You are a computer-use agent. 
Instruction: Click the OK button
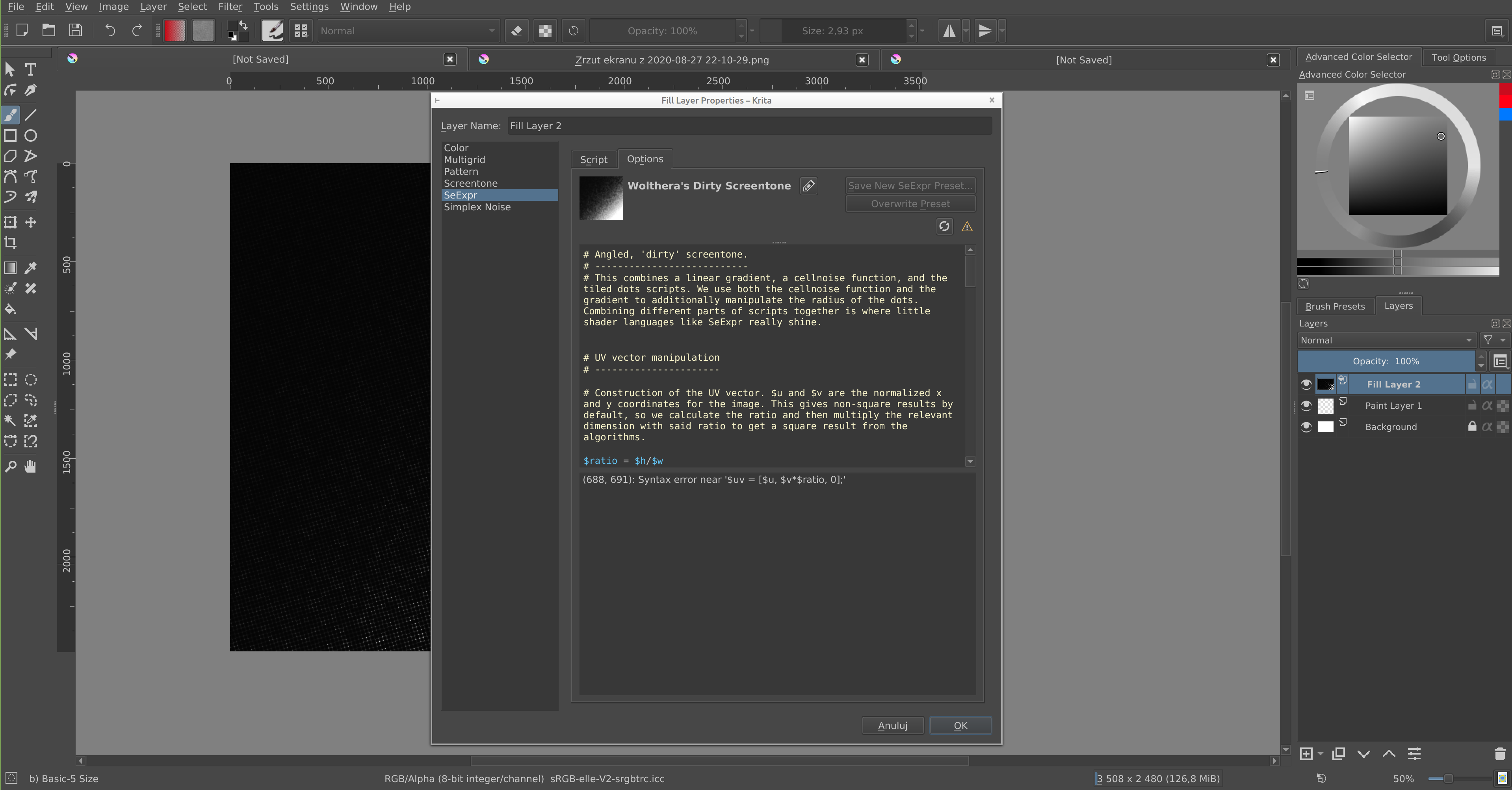960,725
